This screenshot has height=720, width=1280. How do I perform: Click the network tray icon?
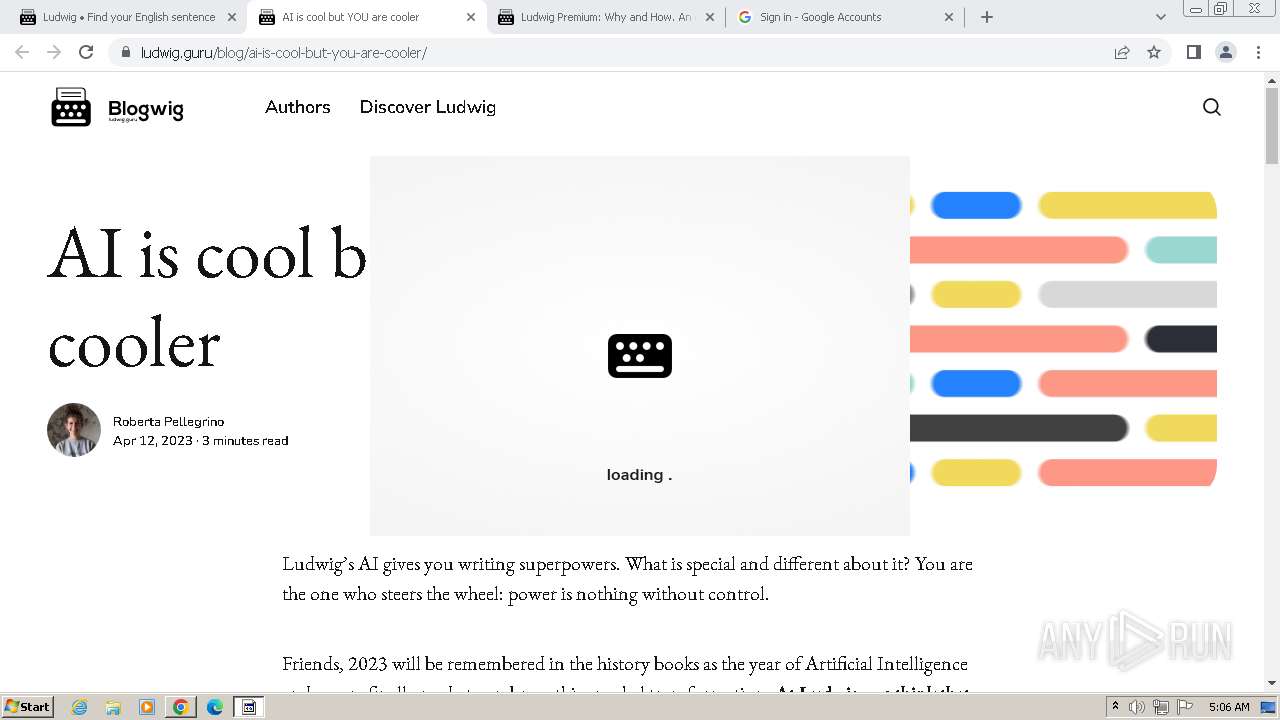point(1161,707)
